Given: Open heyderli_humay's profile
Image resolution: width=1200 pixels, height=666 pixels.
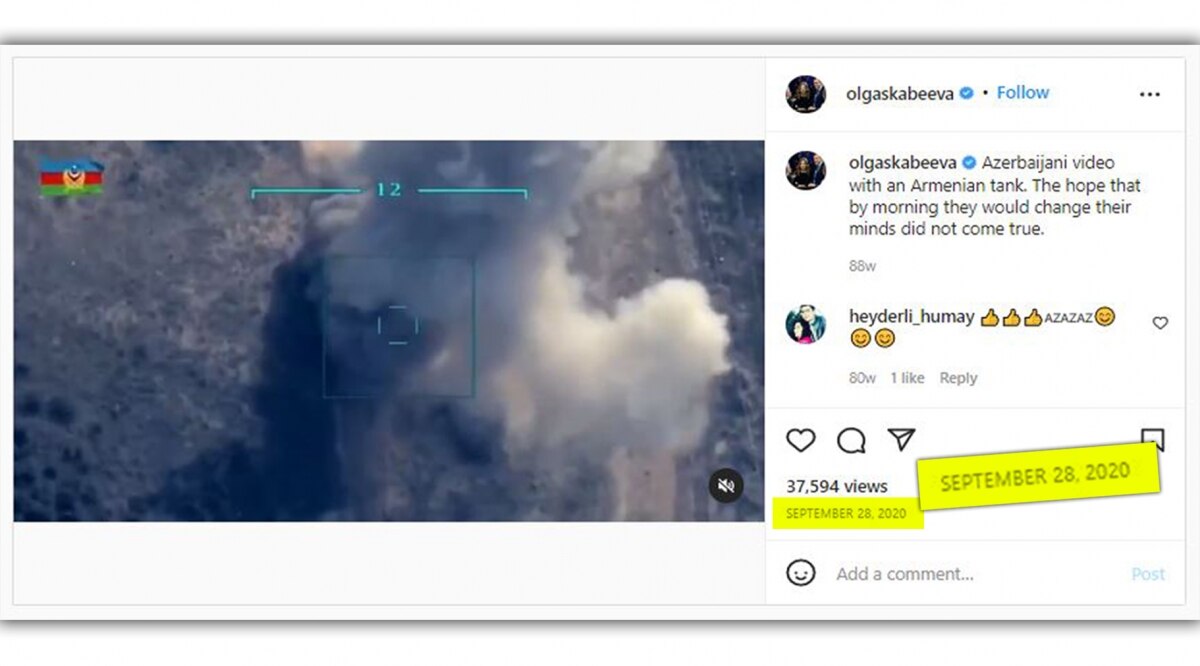Looking at the screenshot, I should [911, 317].
